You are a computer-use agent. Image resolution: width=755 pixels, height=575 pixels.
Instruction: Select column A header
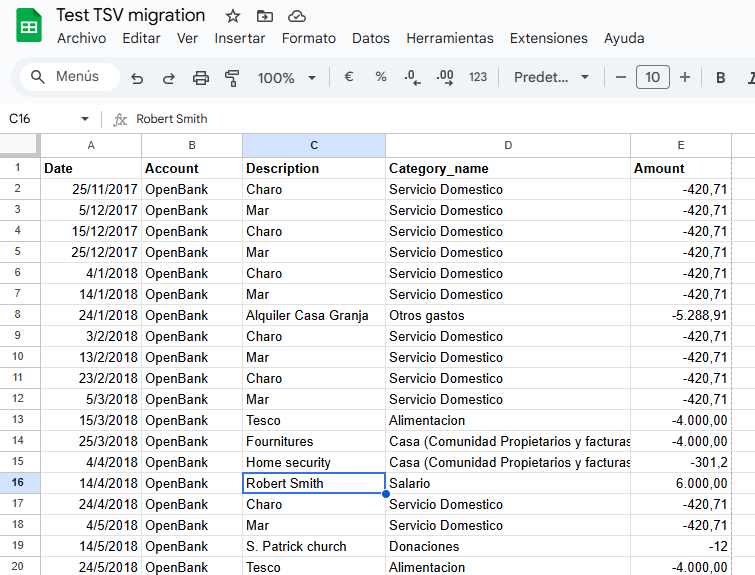tap(91, 145)
